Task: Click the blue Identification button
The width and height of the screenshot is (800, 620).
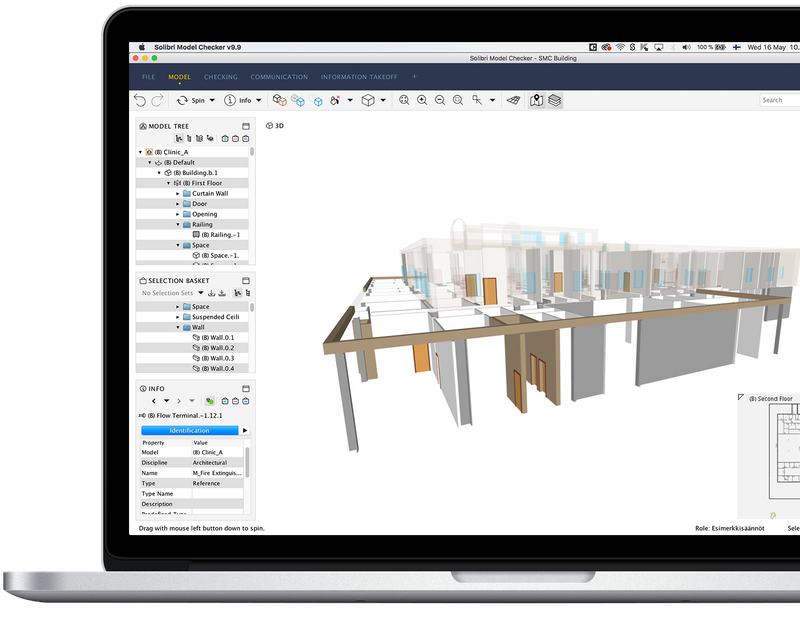Action: (190, 430)
